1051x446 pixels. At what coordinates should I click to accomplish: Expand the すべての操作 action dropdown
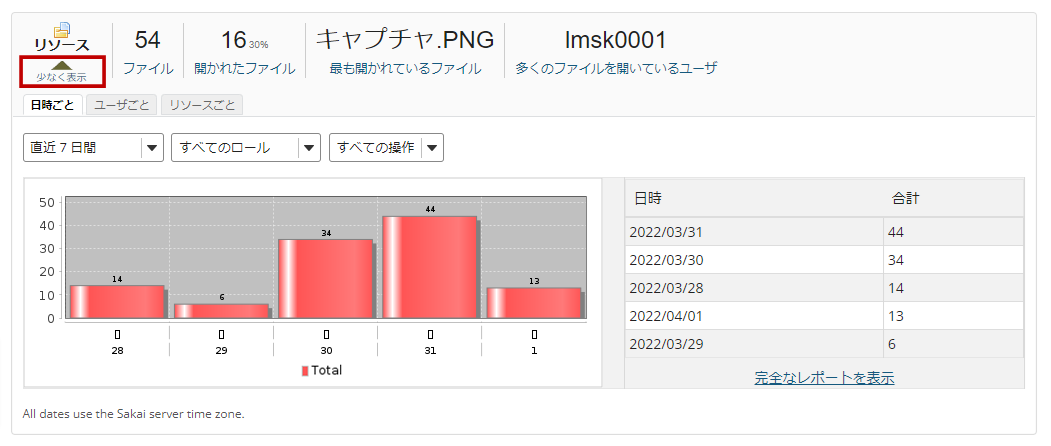[x=386, y=148]
